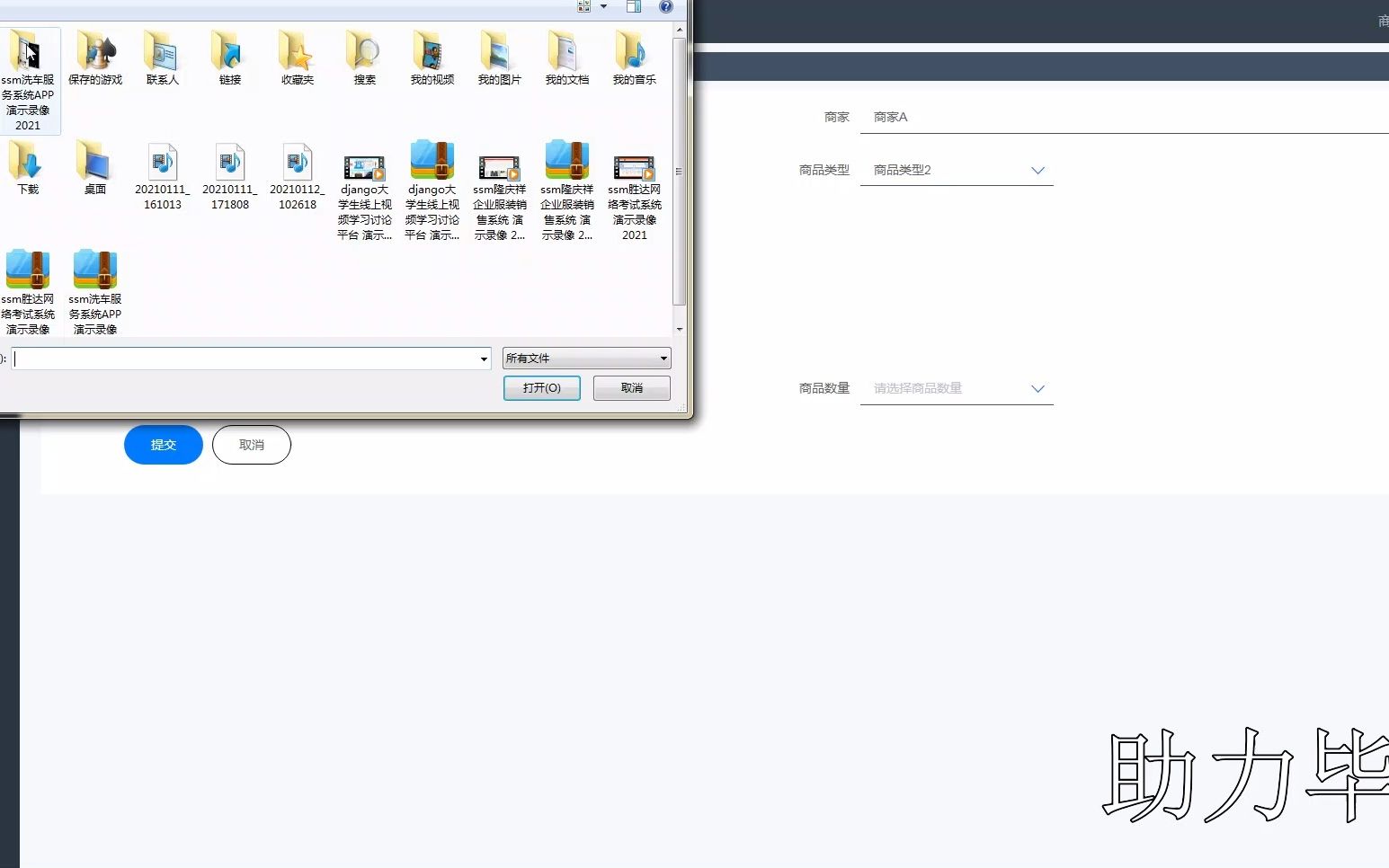Open the 下载 folder
Screen dimensions: 1389x868
pos(27,164)
